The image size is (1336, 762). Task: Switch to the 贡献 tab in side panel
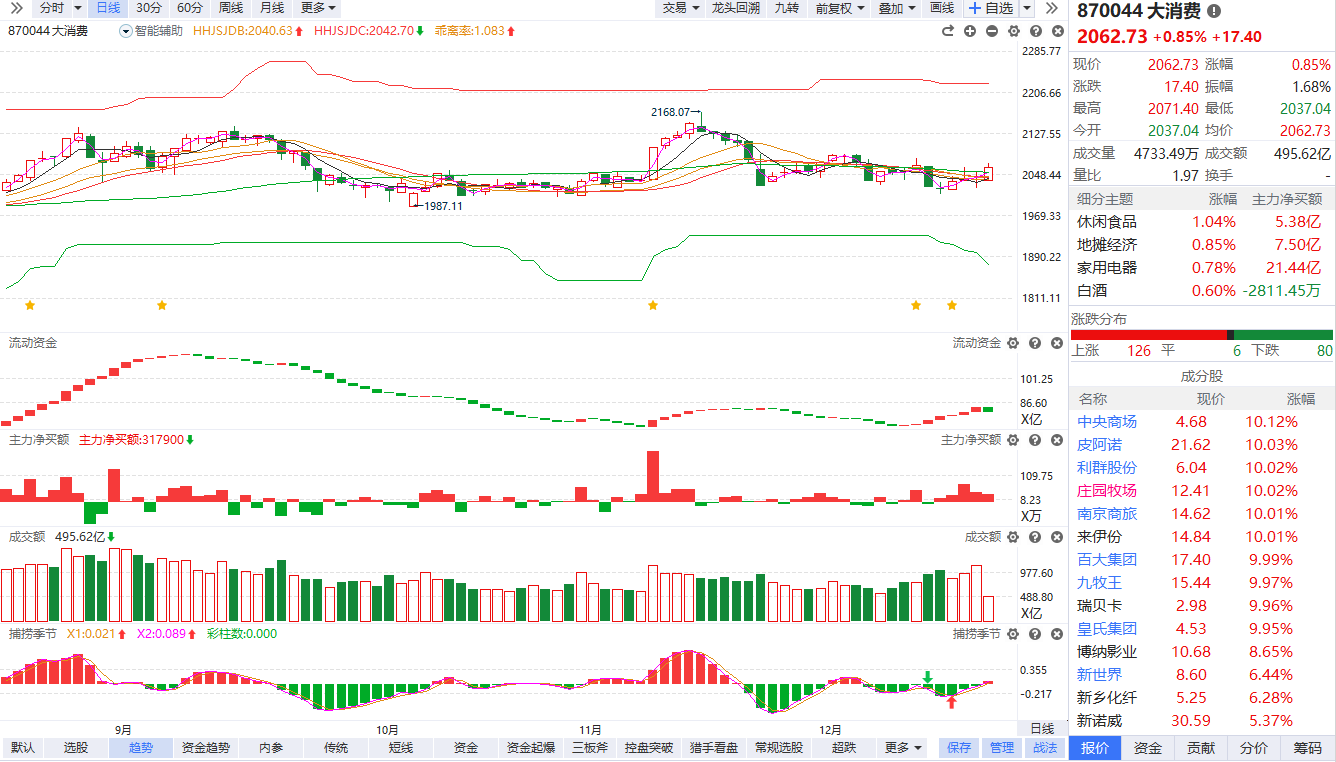[x=1201, y=748]
